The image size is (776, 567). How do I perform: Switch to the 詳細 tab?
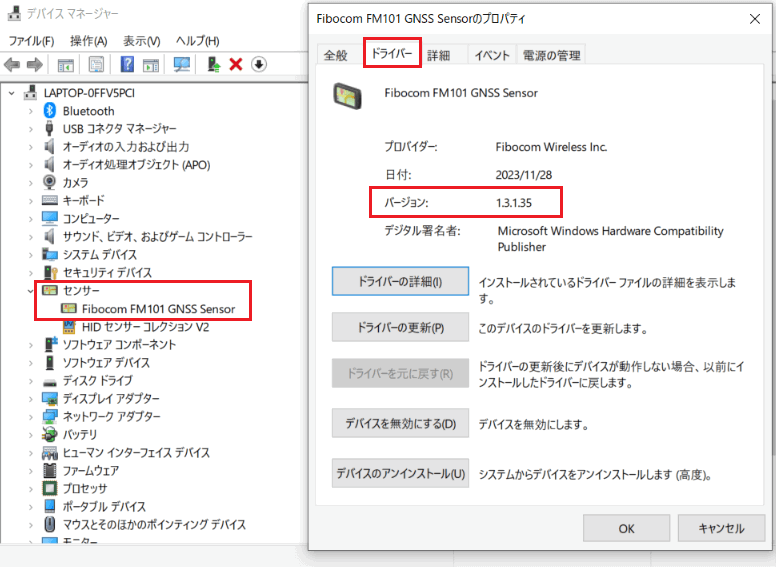tap(438, 55)
